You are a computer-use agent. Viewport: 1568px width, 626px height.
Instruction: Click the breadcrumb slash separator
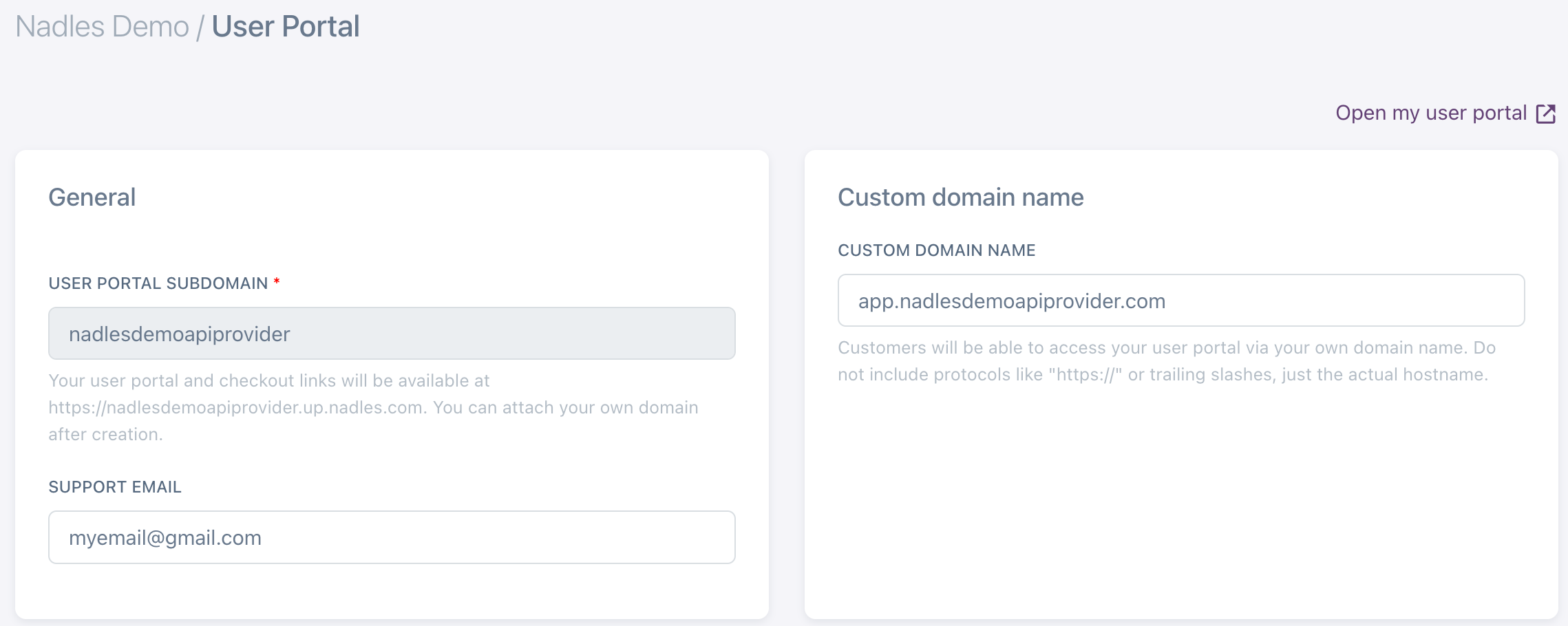pyautogui.click(x=200, y=28)
